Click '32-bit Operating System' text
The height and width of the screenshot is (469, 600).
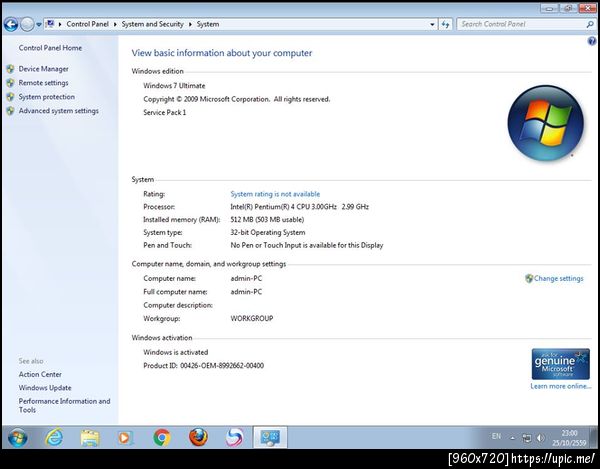268,233
